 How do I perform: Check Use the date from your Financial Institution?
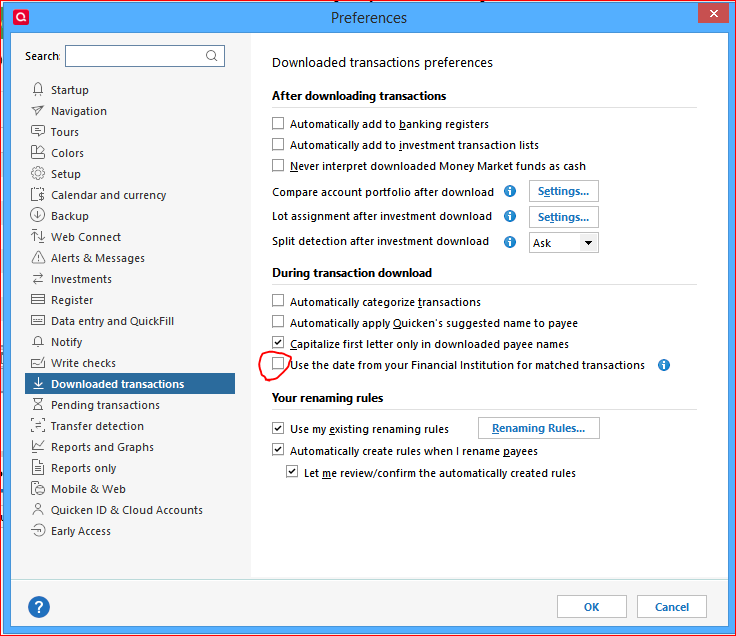278,363
